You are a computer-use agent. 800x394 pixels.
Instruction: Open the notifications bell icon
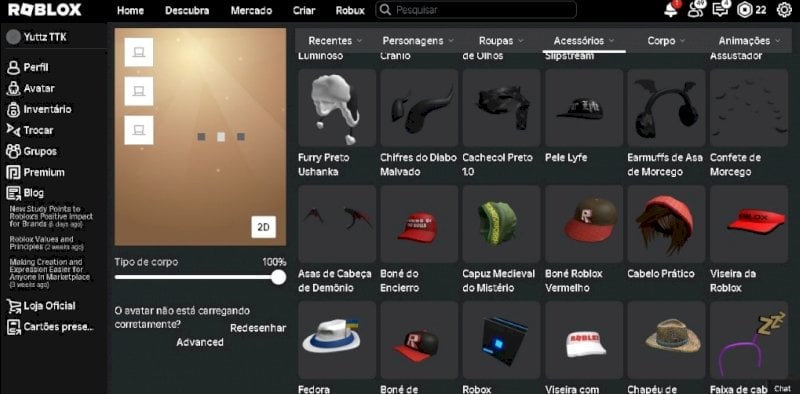671,10
